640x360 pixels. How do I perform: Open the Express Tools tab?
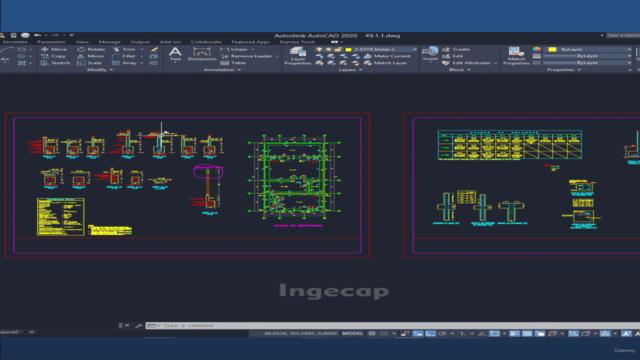point(298,42)
